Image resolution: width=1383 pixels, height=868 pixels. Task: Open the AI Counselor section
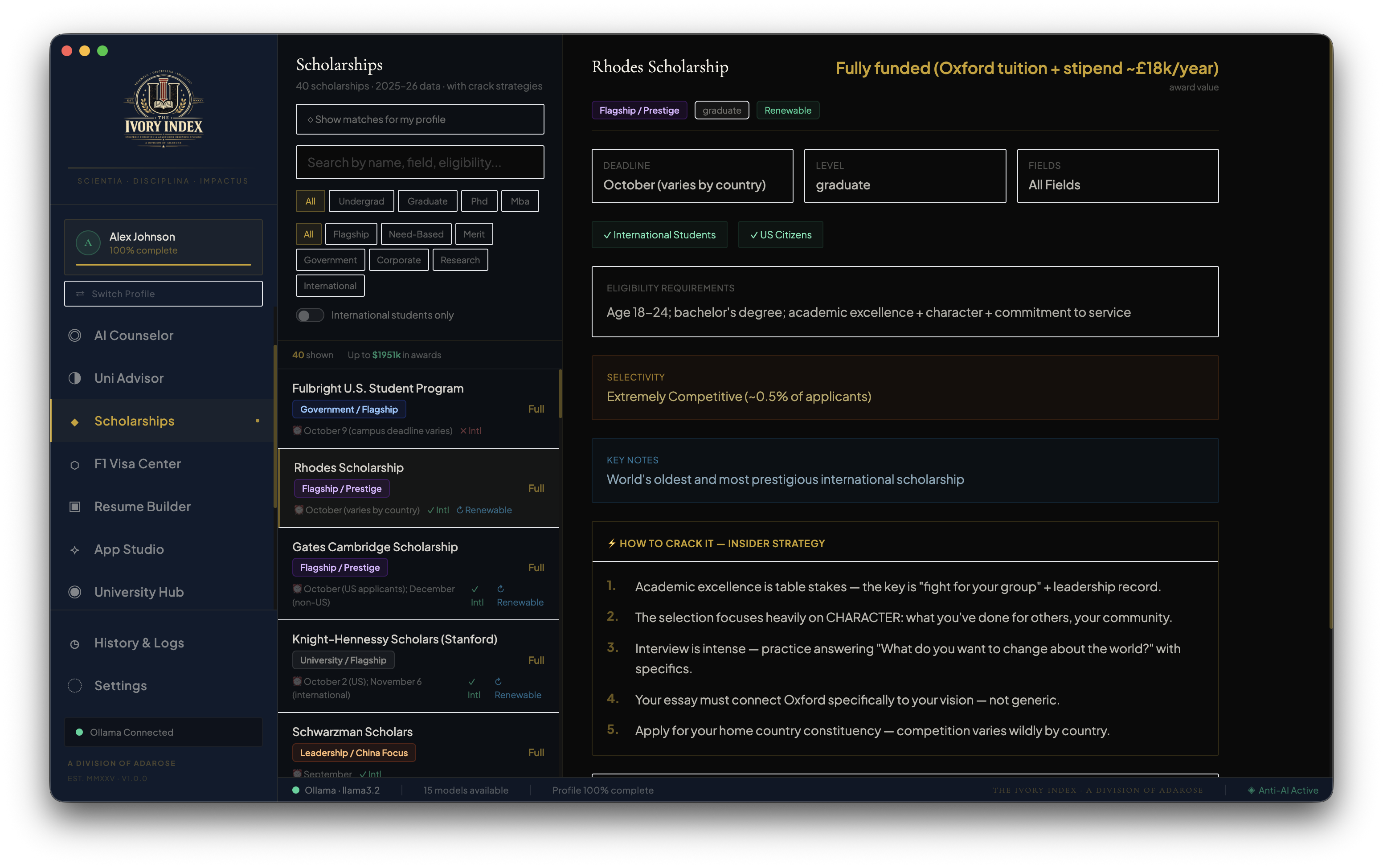[162, 335]
